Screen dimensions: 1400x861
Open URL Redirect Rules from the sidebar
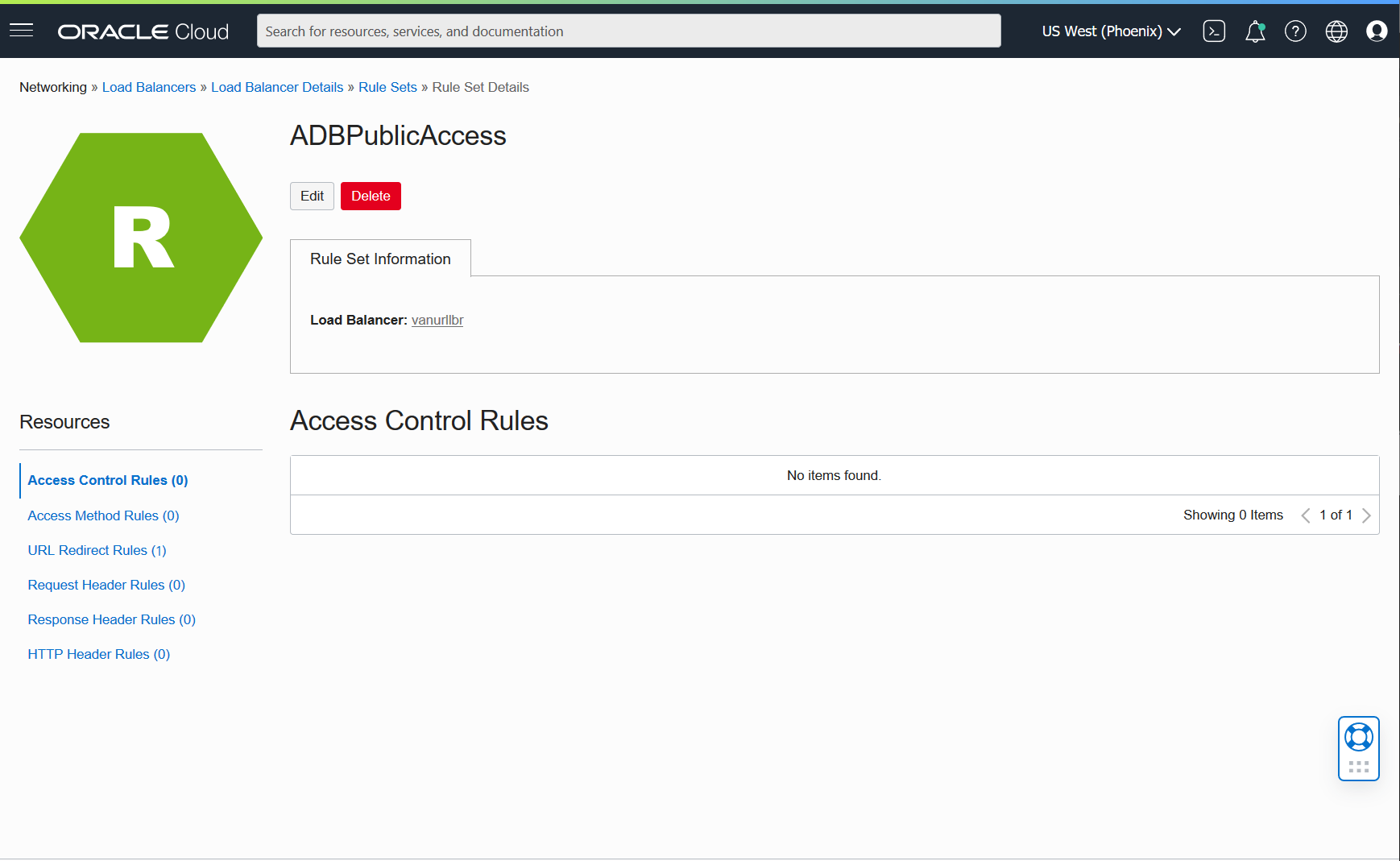[97, 550]
